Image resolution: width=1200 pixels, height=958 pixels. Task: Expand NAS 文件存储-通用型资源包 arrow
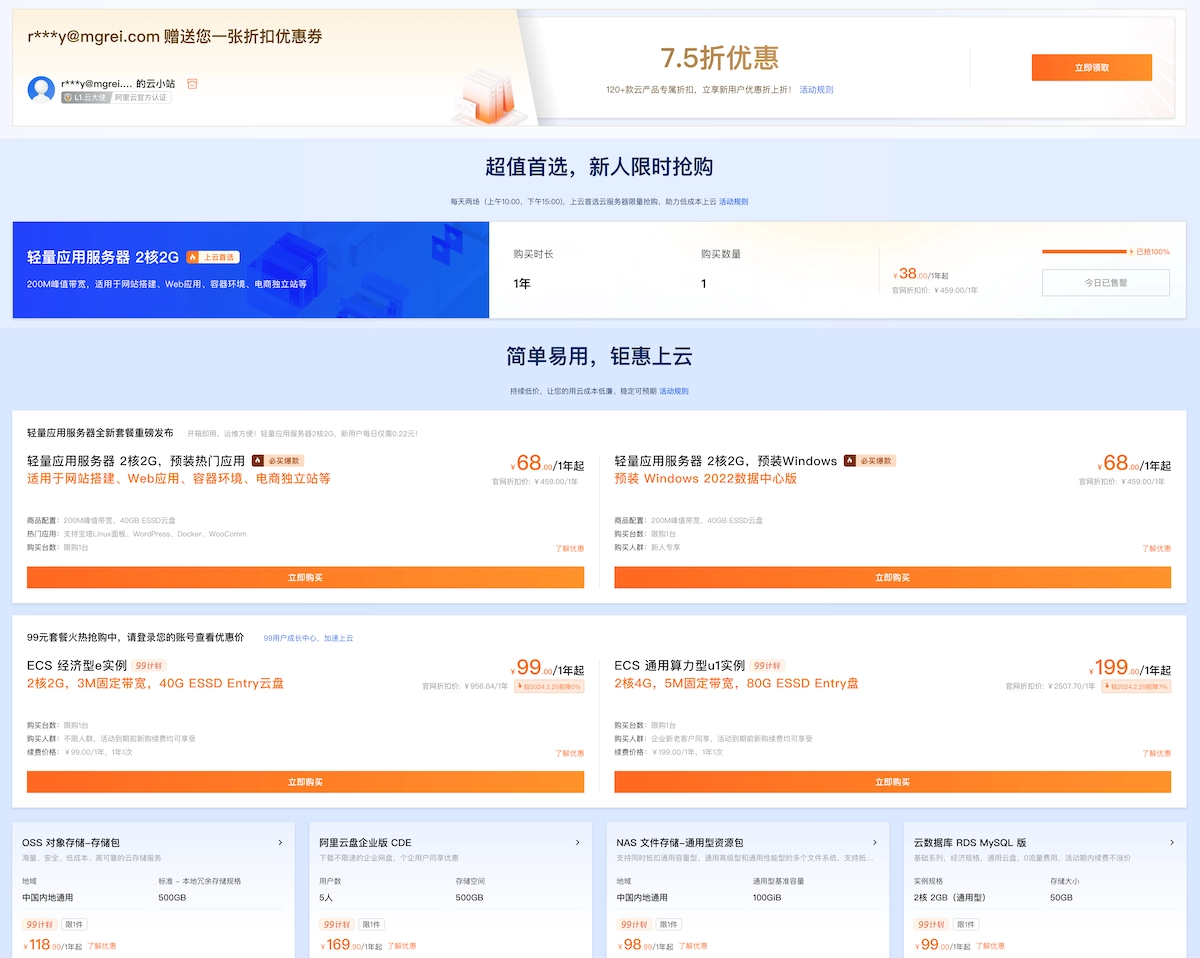click(x=875, y=843)
